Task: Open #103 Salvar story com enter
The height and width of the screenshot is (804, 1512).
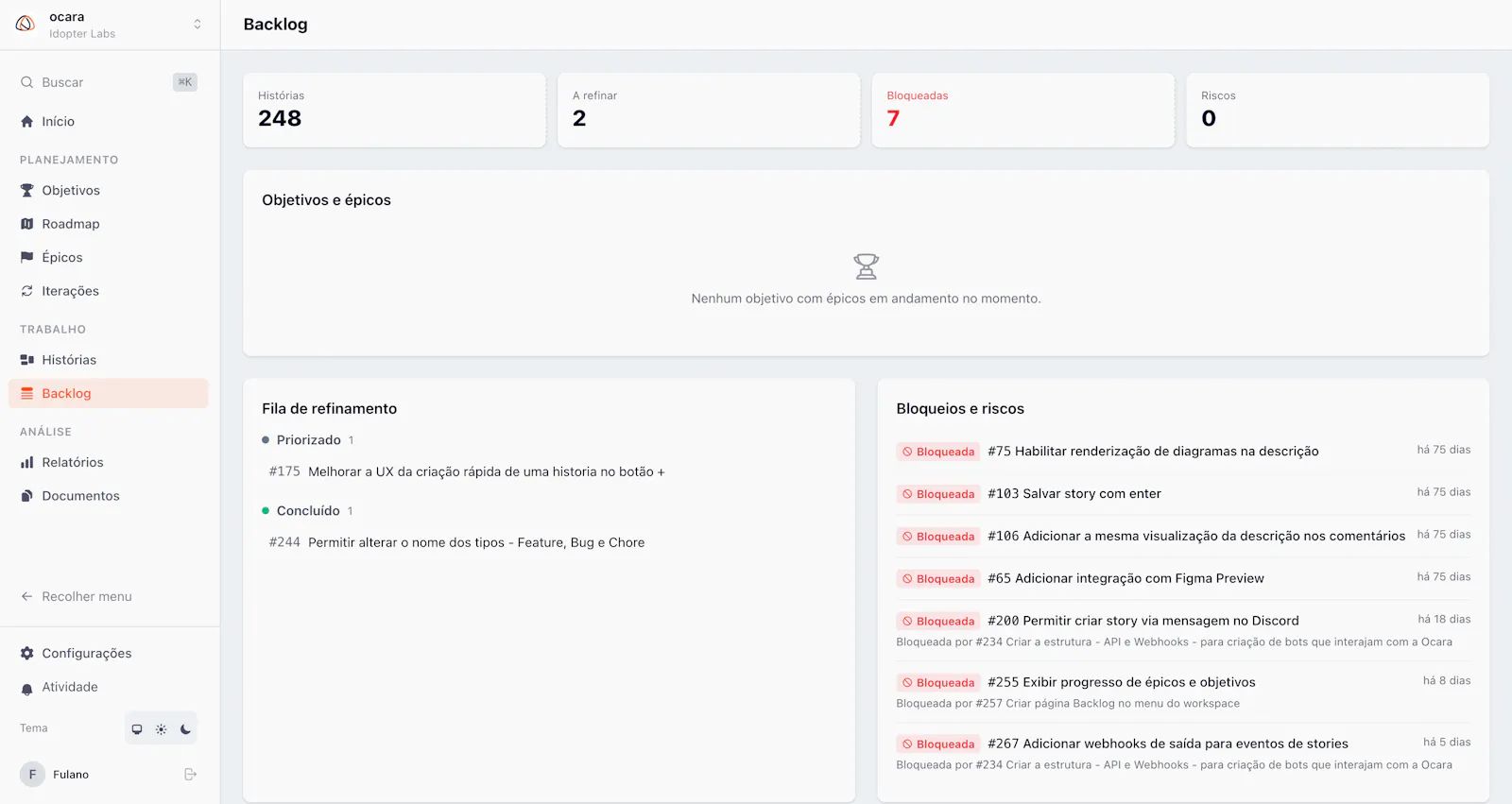Action: pyautogui.click(x=1074, y=494)
